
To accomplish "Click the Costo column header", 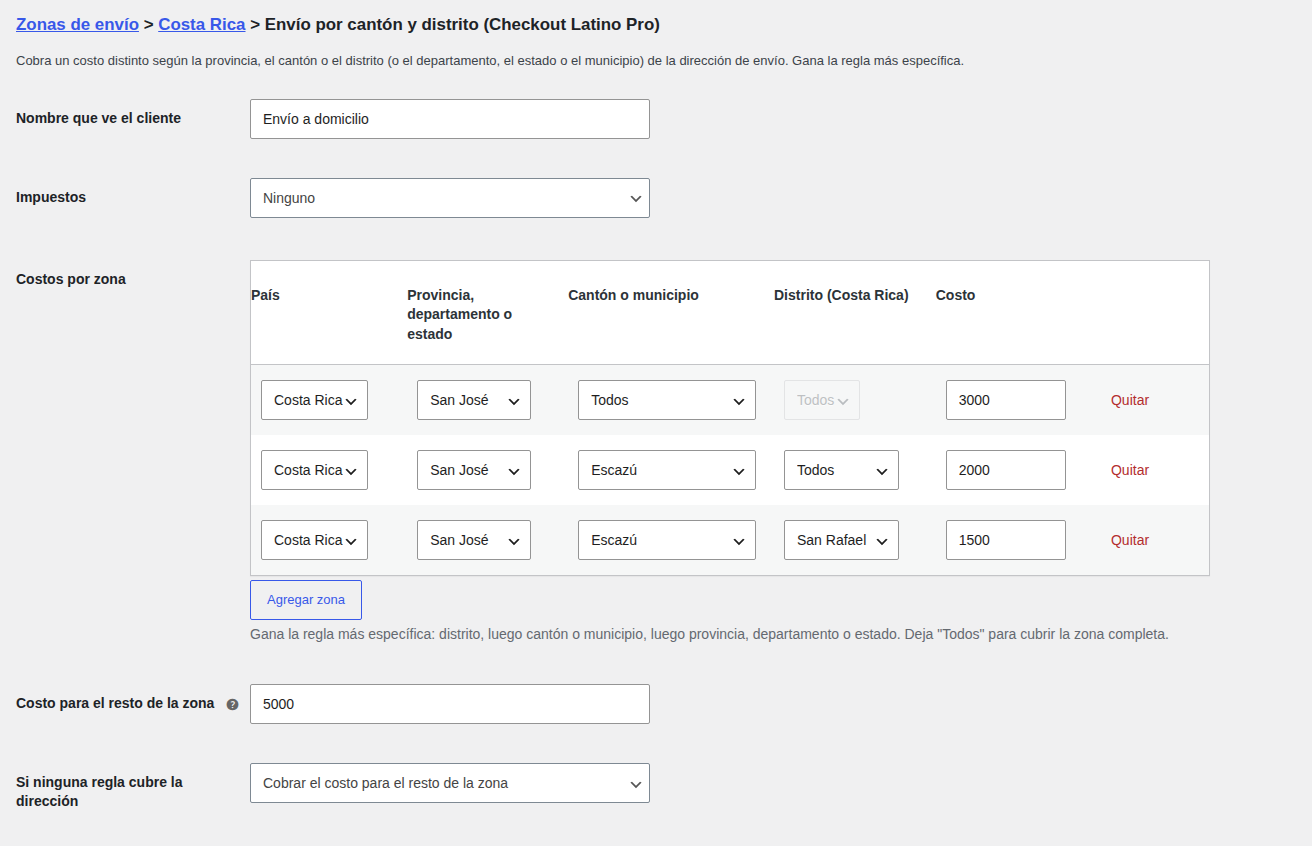I will pyautogui.click(x=955, y=295).
